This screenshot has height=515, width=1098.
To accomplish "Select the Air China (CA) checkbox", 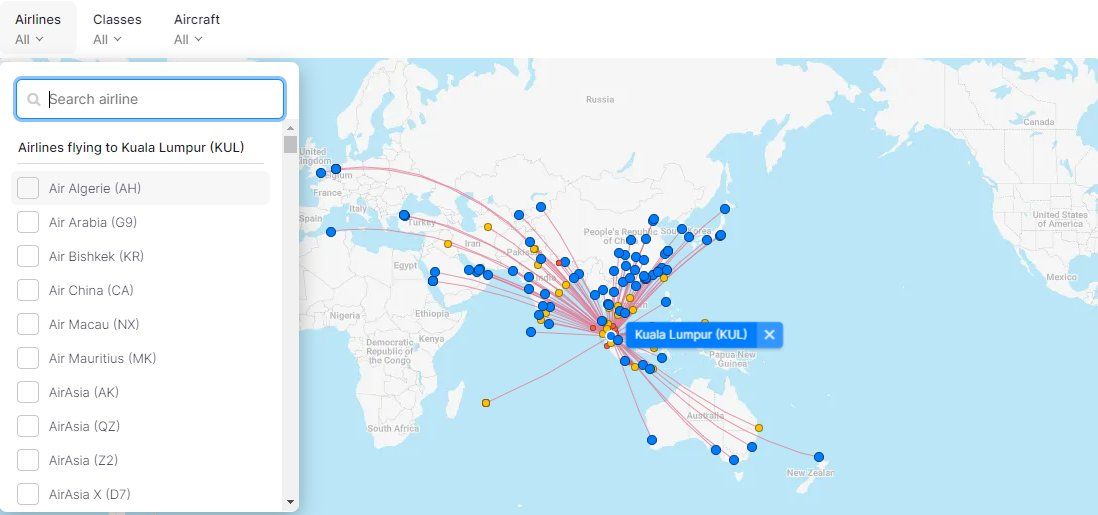I will pos(29,290).
